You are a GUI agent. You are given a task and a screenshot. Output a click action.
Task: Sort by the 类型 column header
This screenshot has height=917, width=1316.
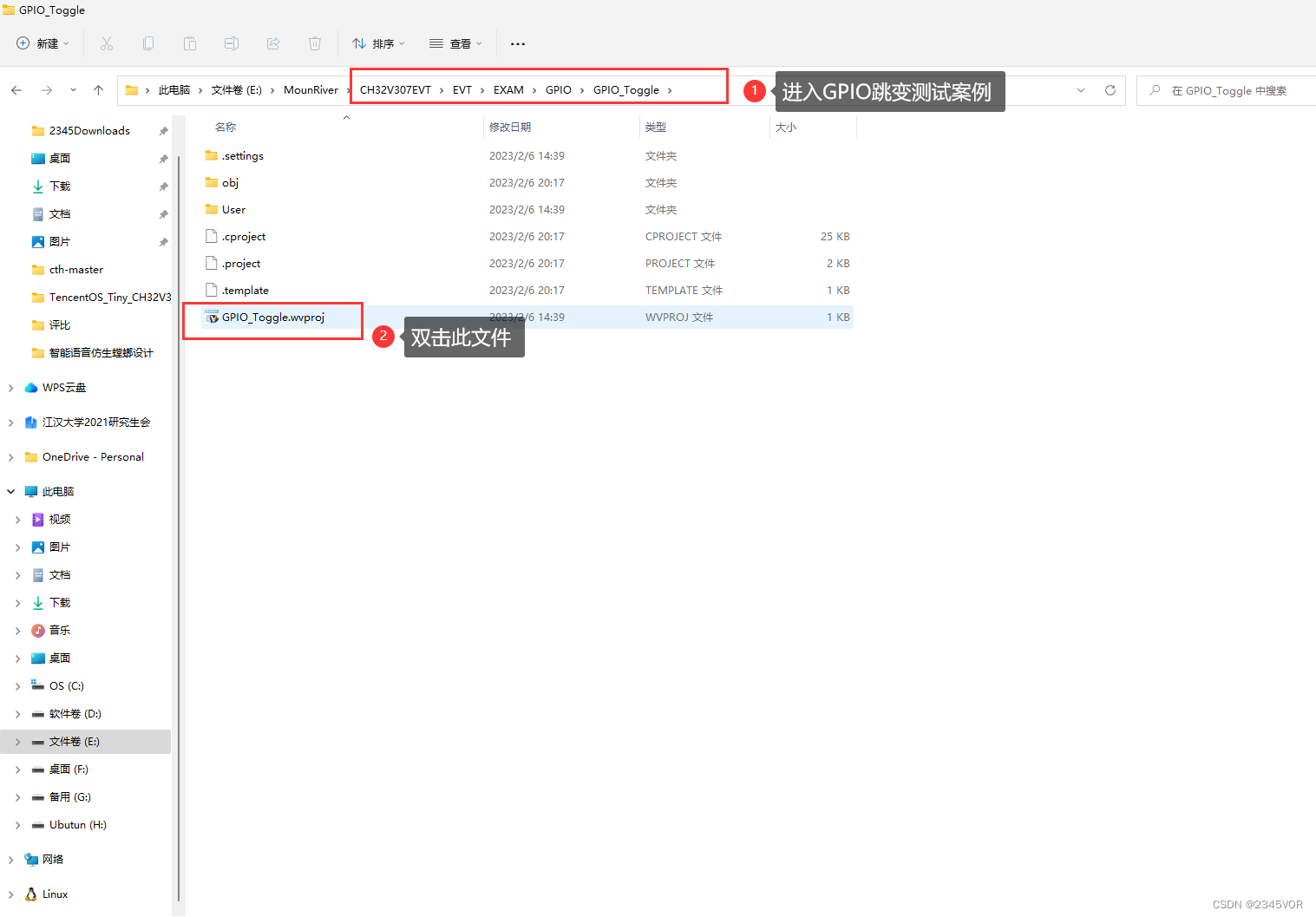tap(656, 128)
